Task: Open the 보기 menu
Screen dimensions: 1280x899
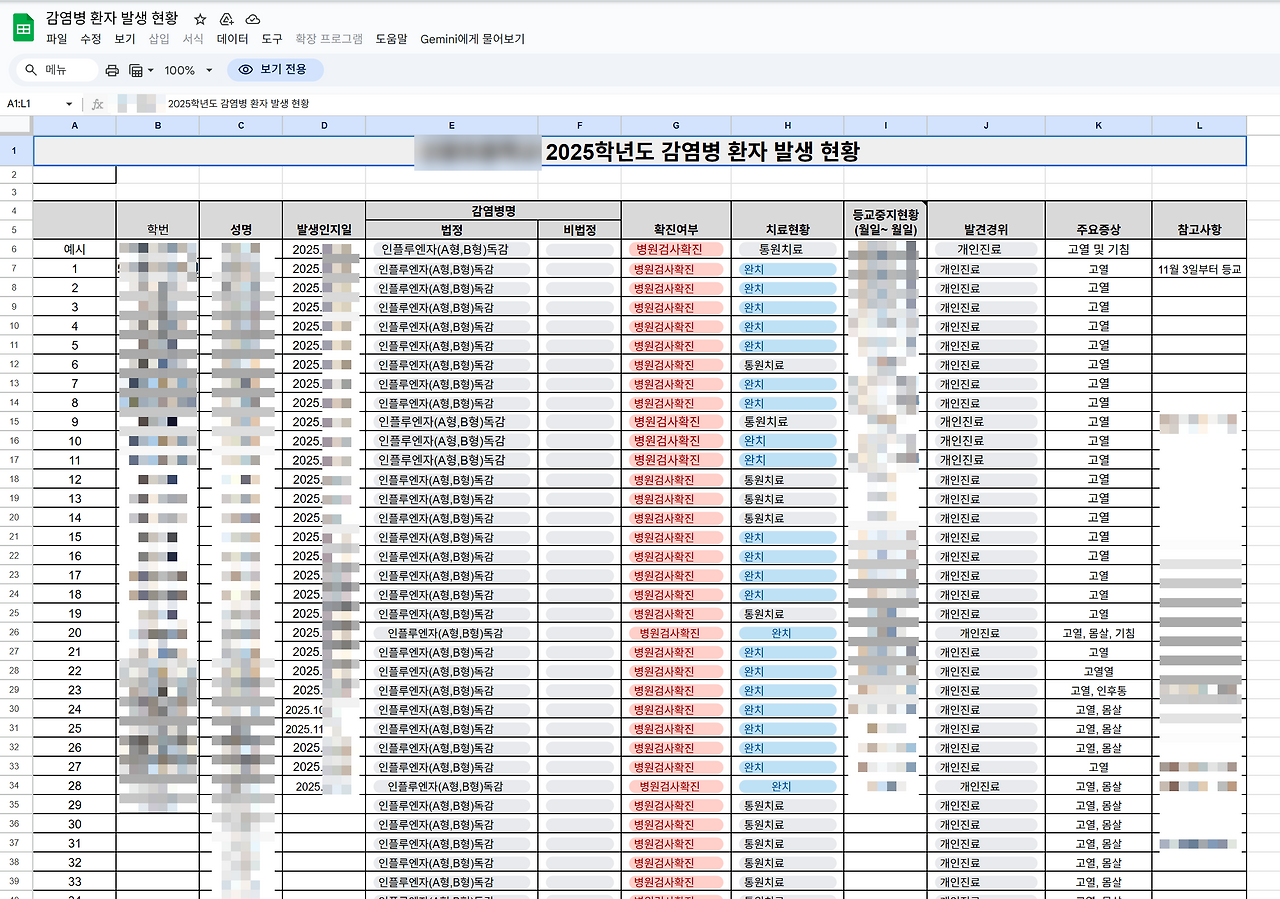Action: tap(125, 39)
